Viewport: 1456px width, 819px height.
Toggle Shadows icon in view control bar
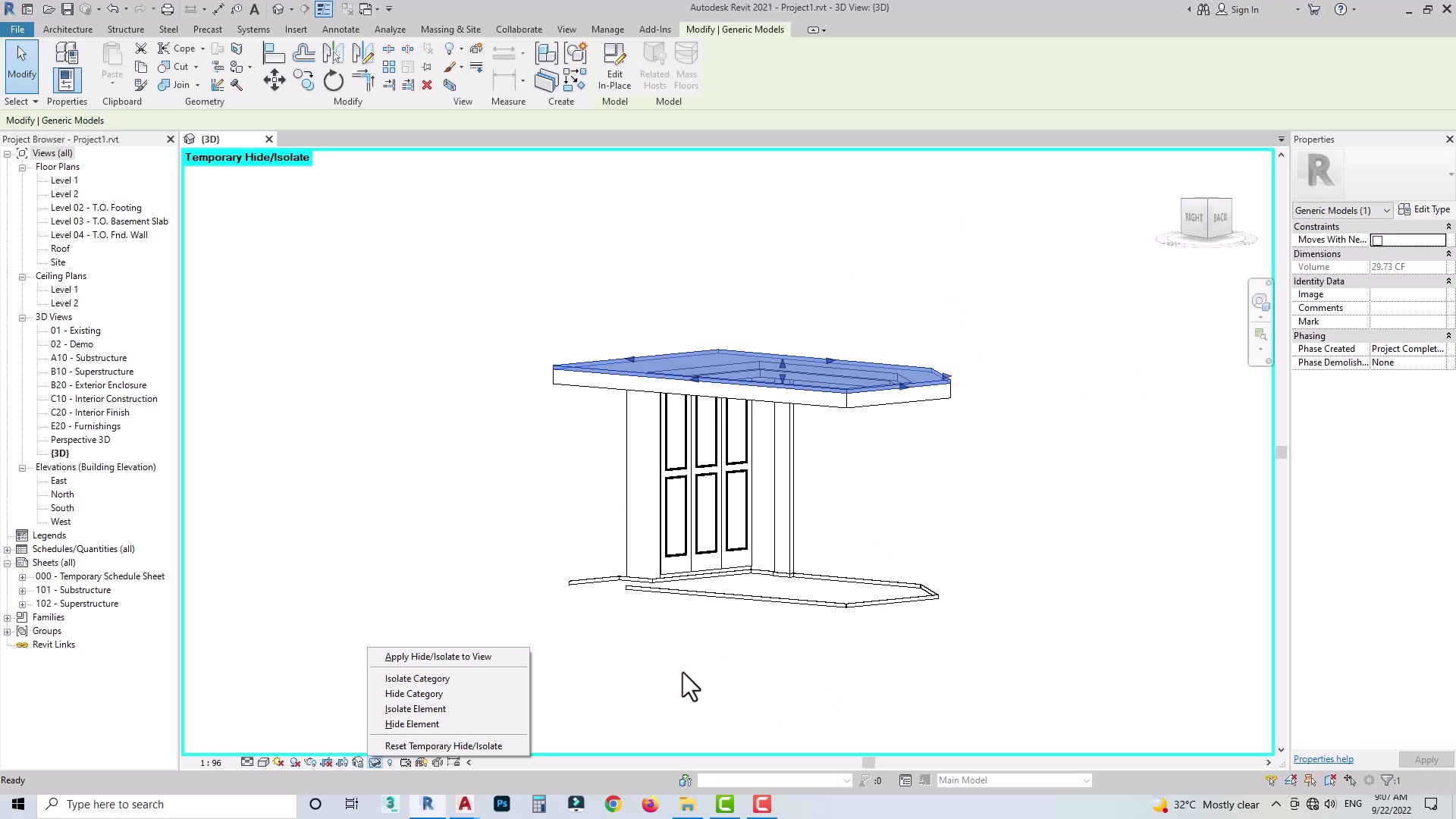tap(295, 762)
